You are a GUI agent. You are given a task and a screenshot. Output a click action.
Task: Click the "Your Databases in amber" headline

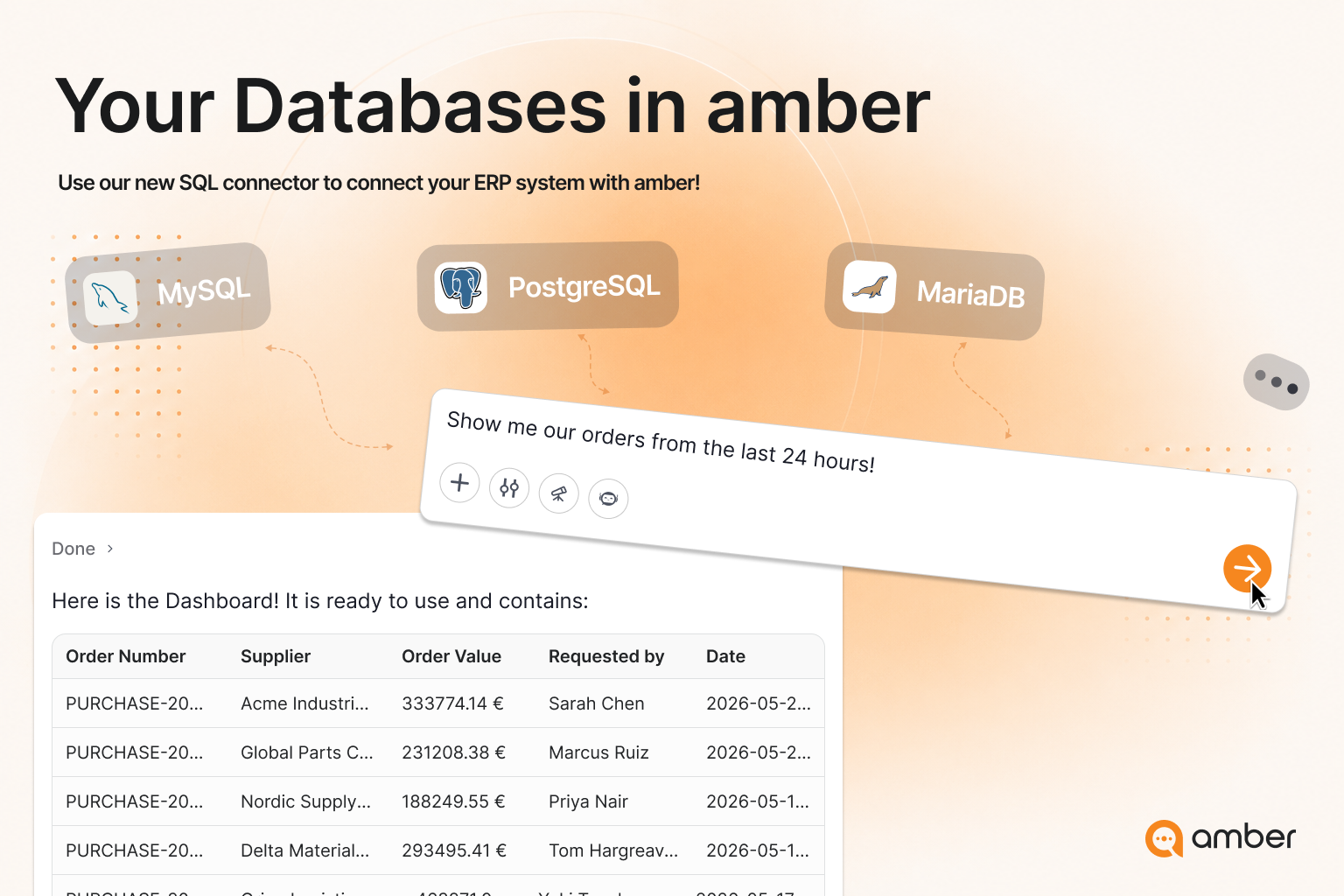click(x=493, y=106)
